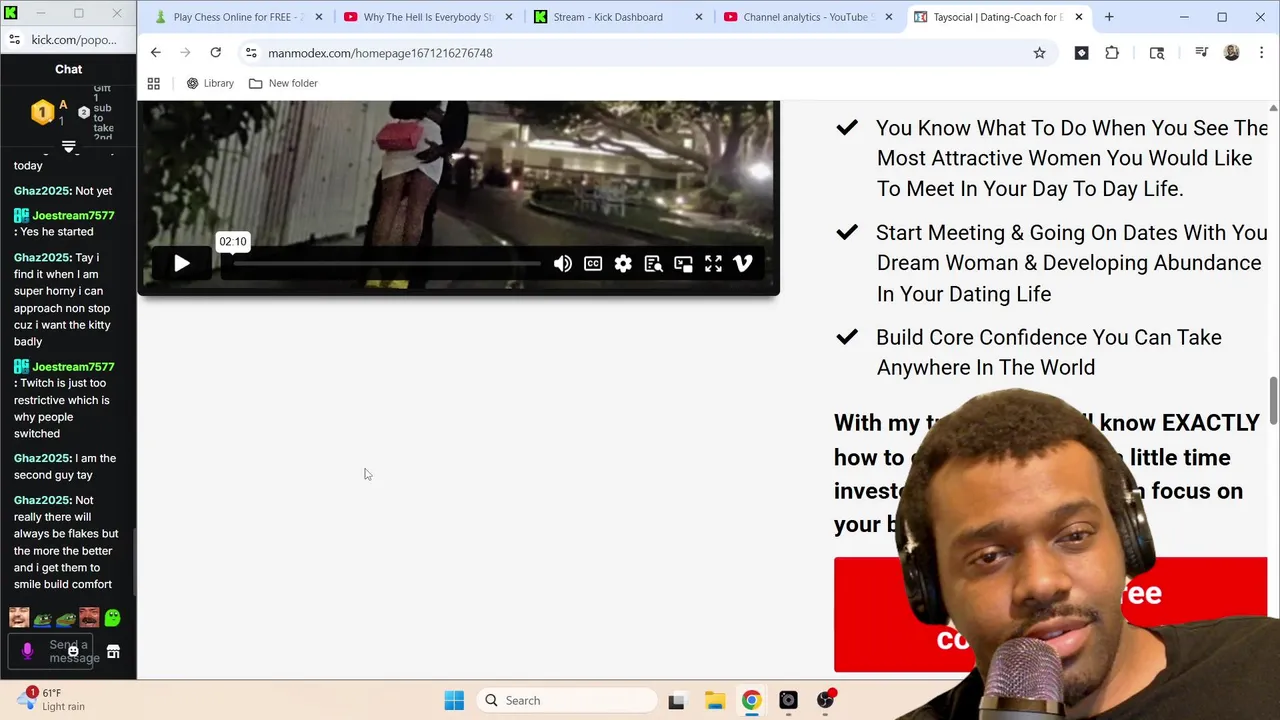View site information icon in address bar
Viewport: 1280px width, 720px height.
click(x=251, y=53)
